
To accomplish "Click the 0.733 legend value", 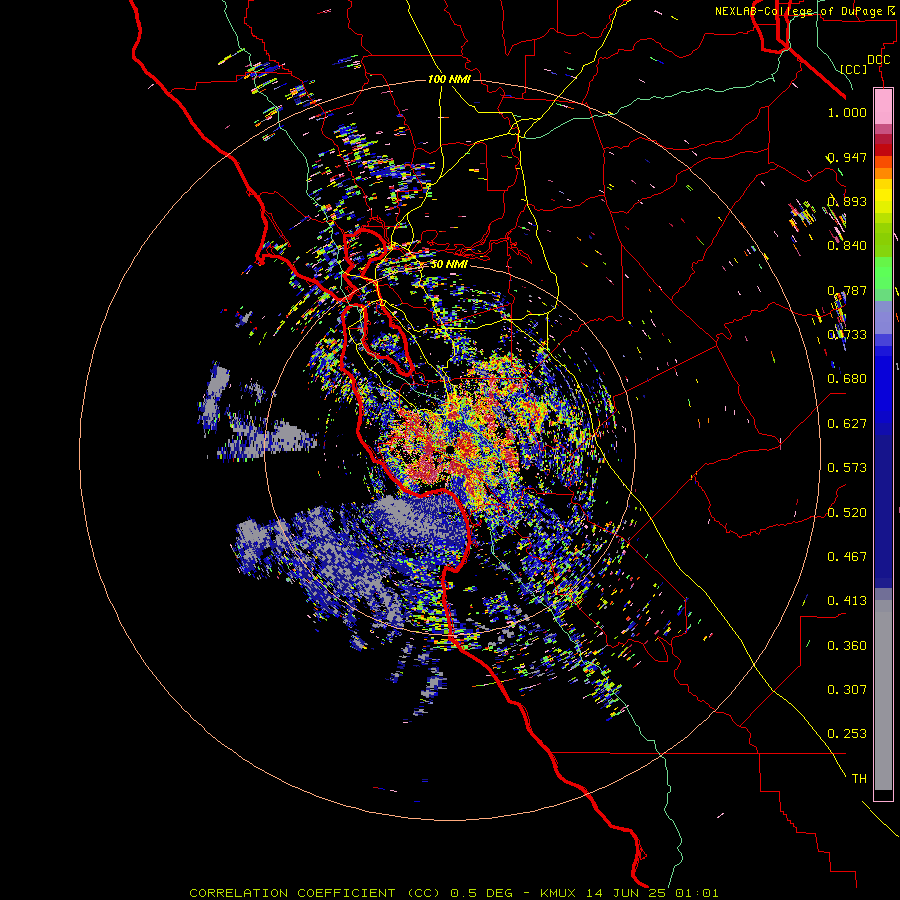I will (847, 335).
